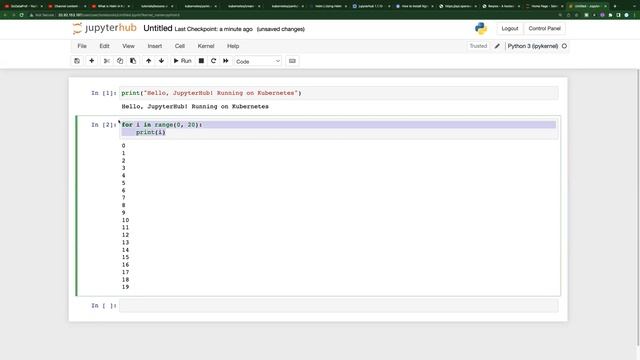
Task: Switch to the Home Page browser tab
Action: pyautogui.click(x=544, y=6)
